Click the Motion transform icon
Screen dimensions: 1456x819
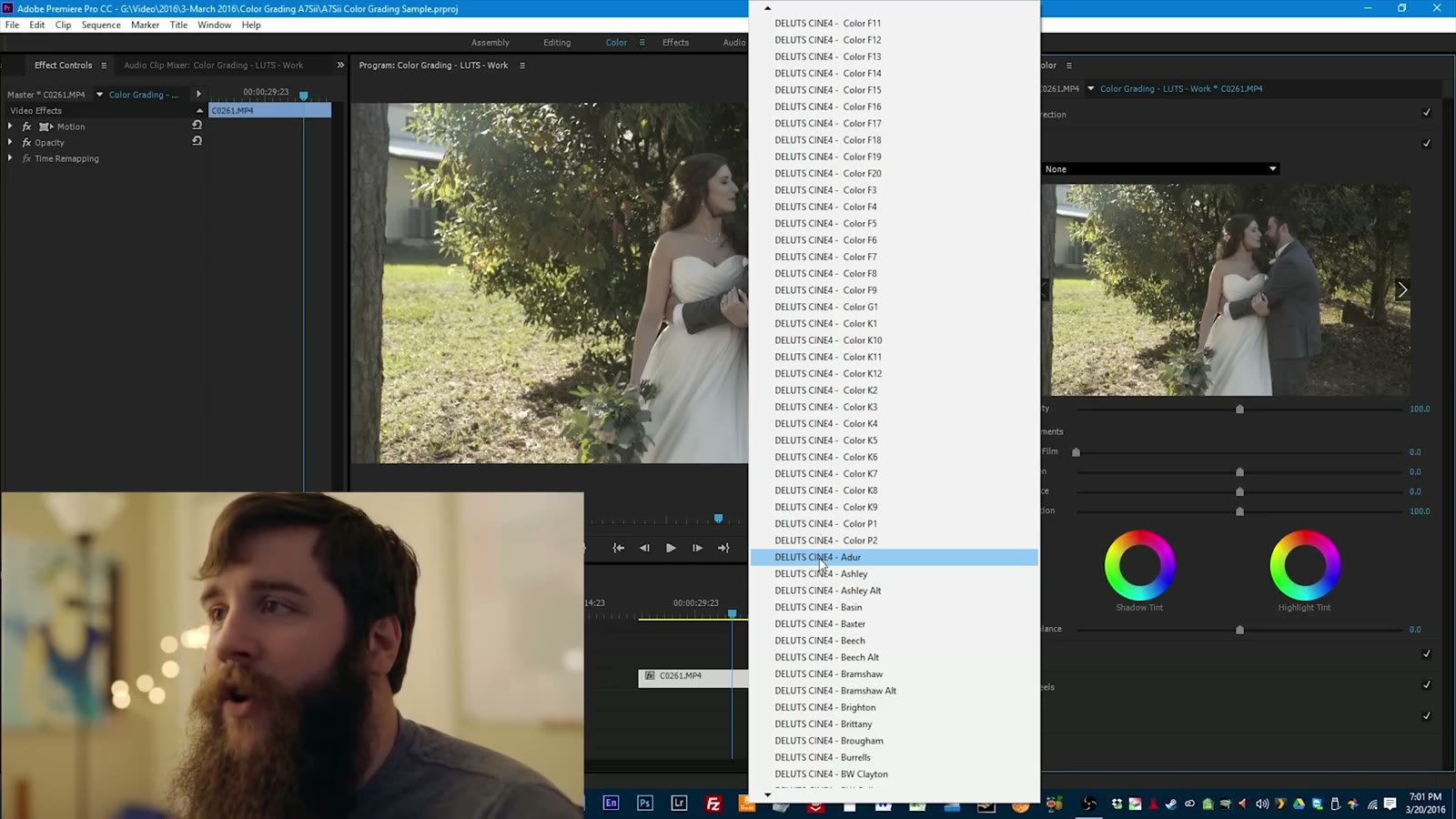[45, 126]
